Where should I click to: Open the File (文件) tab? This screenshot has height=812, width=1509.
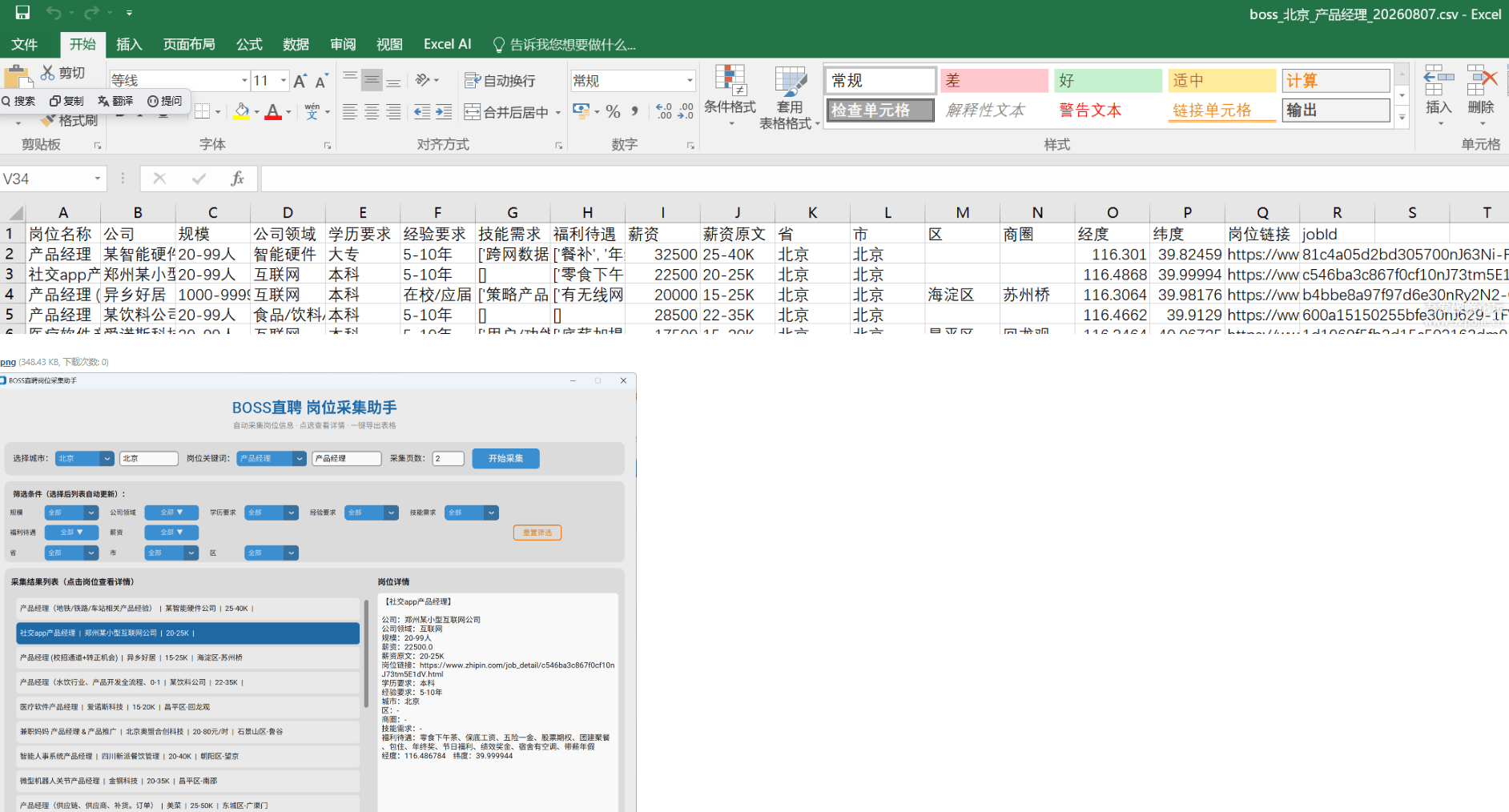[x=24, y=45]
